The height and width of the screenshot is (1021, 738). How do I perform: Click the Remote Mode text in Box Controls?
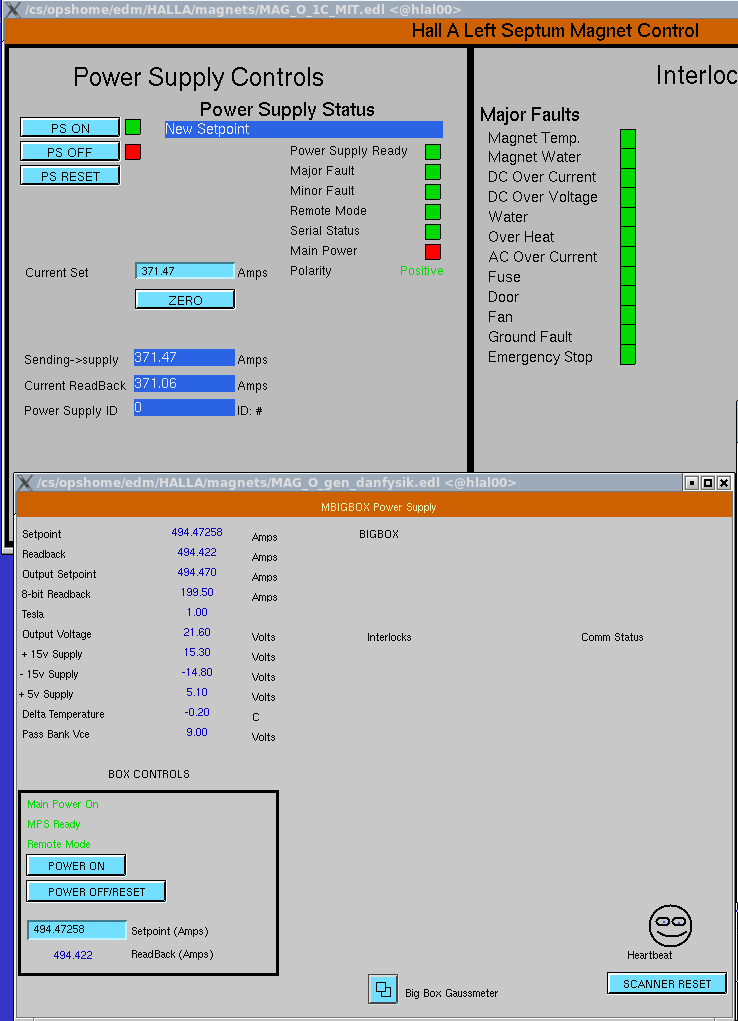tap(59, 845)
